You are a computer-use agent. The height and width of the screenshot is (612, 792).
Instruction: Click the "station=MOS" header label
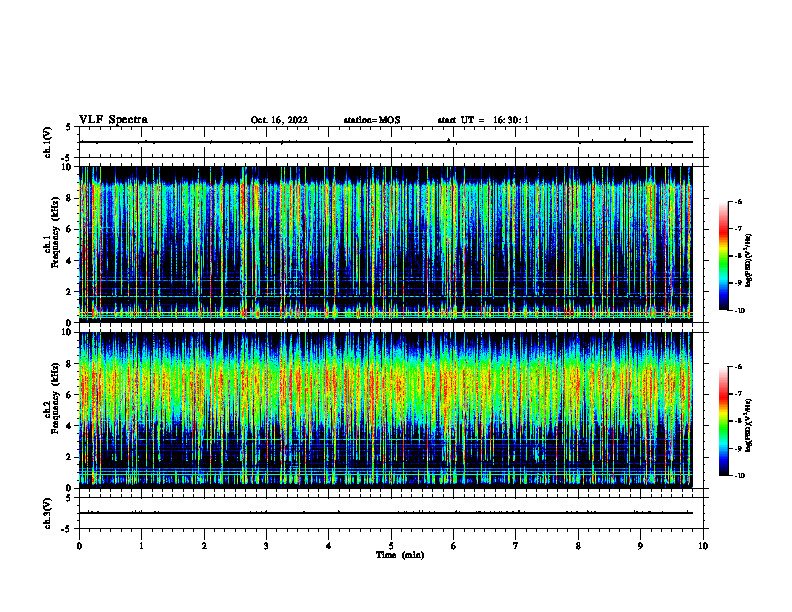pos(372,120)
